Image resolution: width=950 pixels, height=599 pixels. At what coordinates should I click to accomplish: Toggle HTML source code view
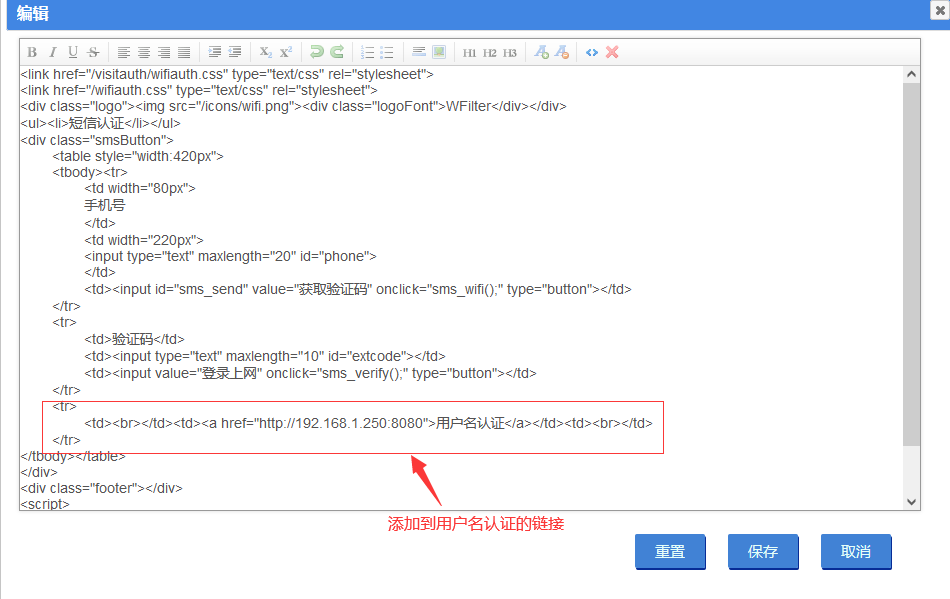(592, 52)
